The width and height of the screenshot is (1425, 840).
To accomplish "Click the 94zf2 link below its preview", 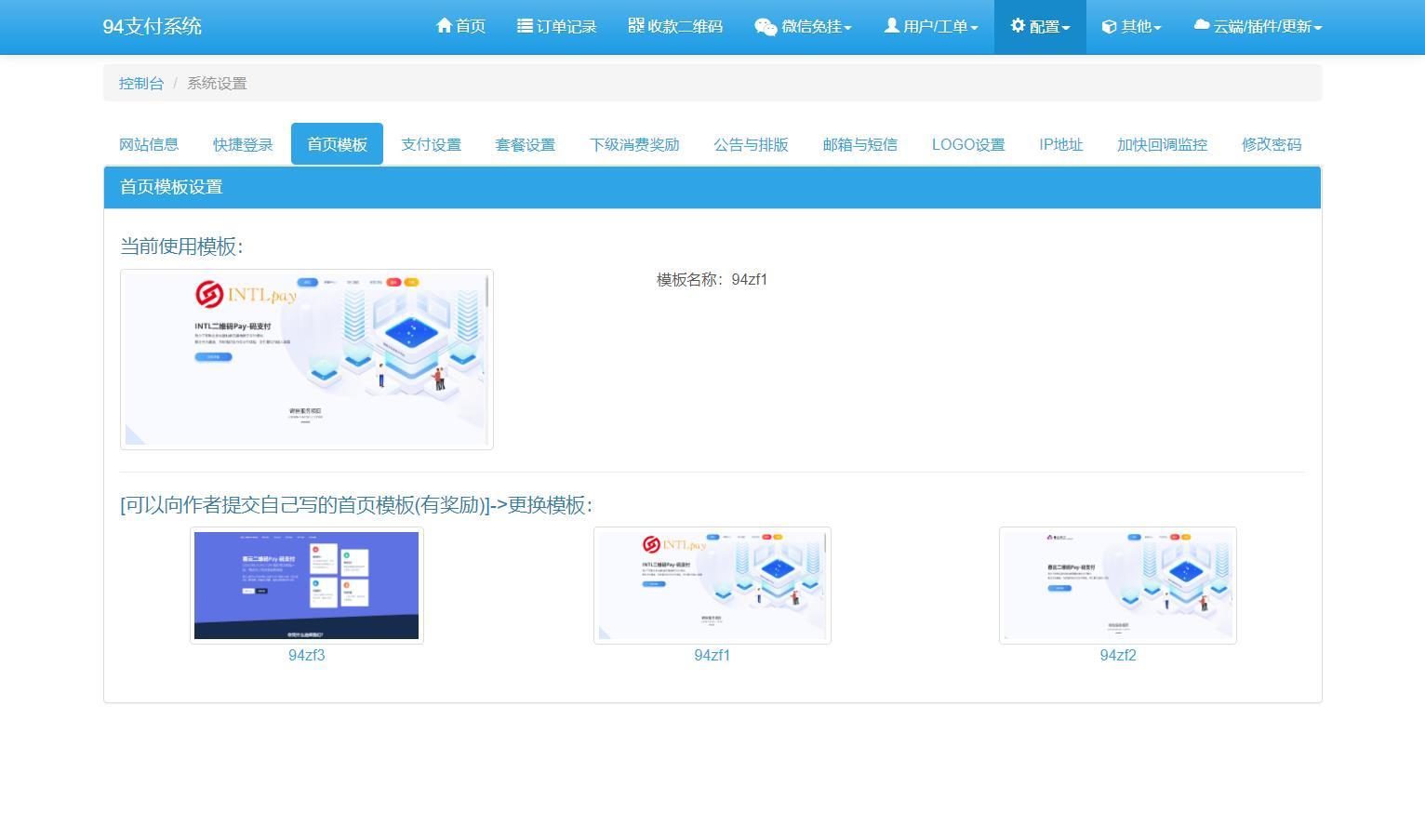I will [x=1117, y=655].
